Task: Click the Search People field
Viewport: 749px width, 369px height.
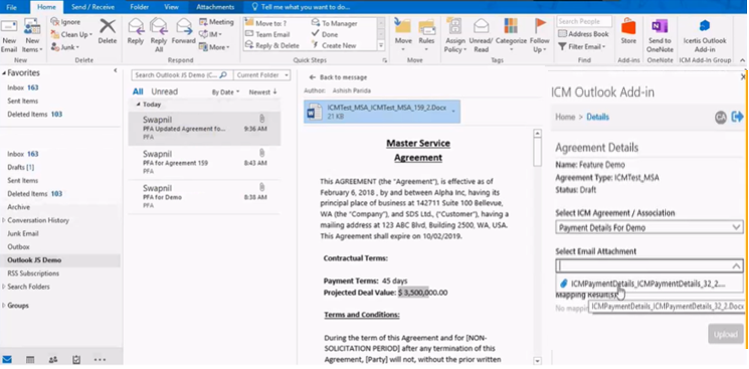Action: click(x=584, y=22)
